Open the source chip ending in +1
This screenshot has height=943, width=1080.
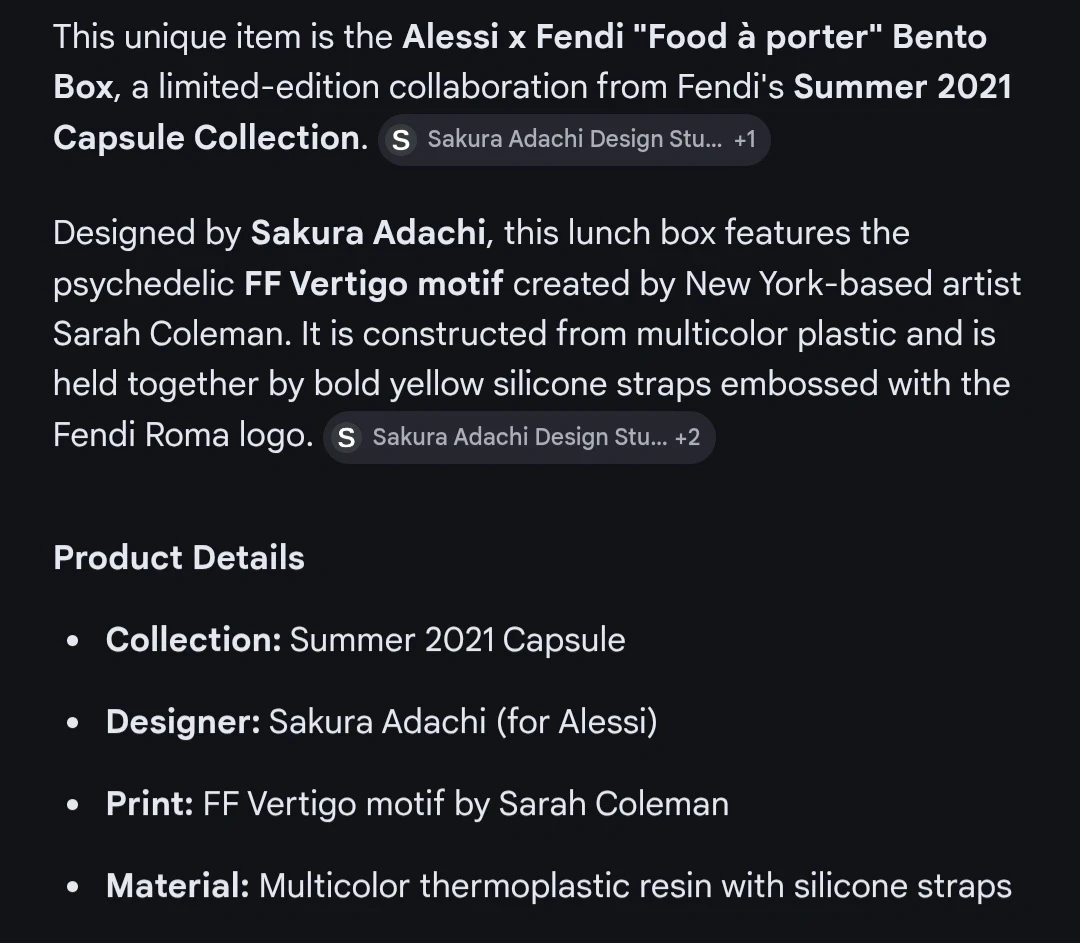(x=574, y=139)
